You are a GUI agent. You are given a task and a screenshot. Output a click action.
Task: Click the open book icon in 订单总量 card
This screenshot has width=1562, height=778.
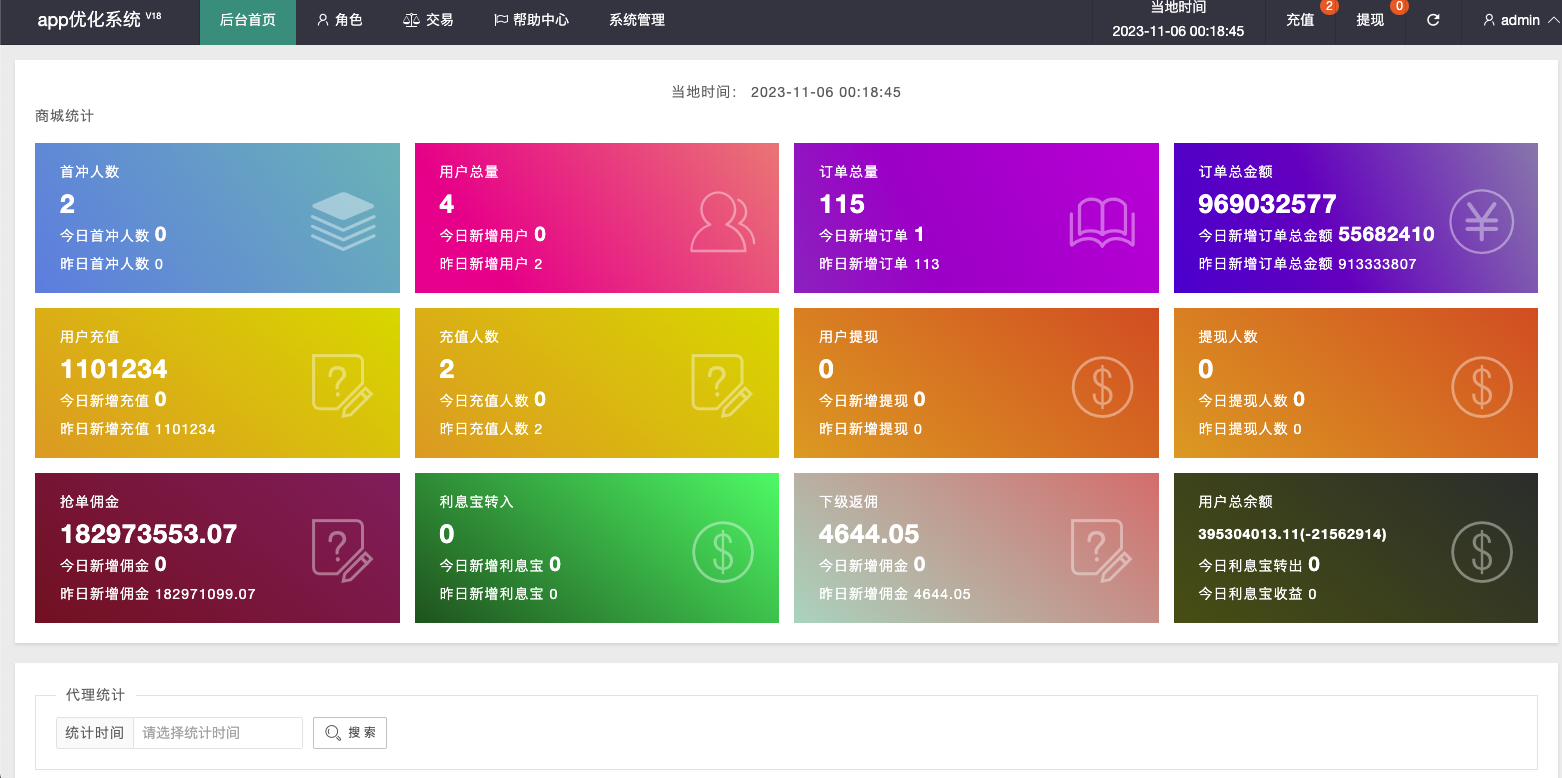tap(1102, 221)
